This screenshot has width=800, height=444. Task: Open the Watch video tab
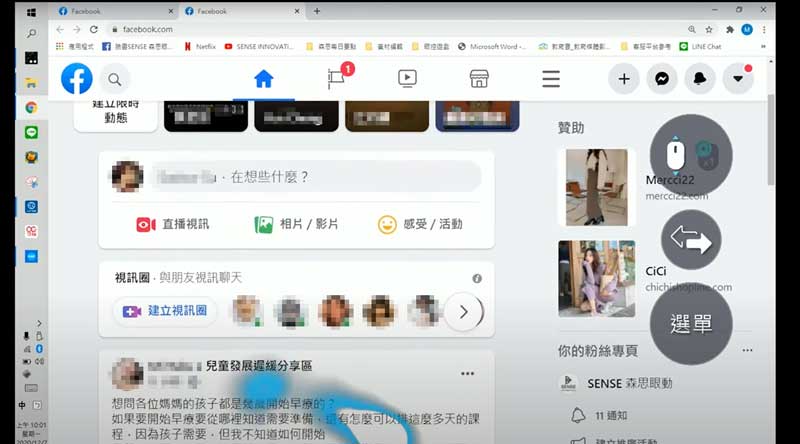407,79
